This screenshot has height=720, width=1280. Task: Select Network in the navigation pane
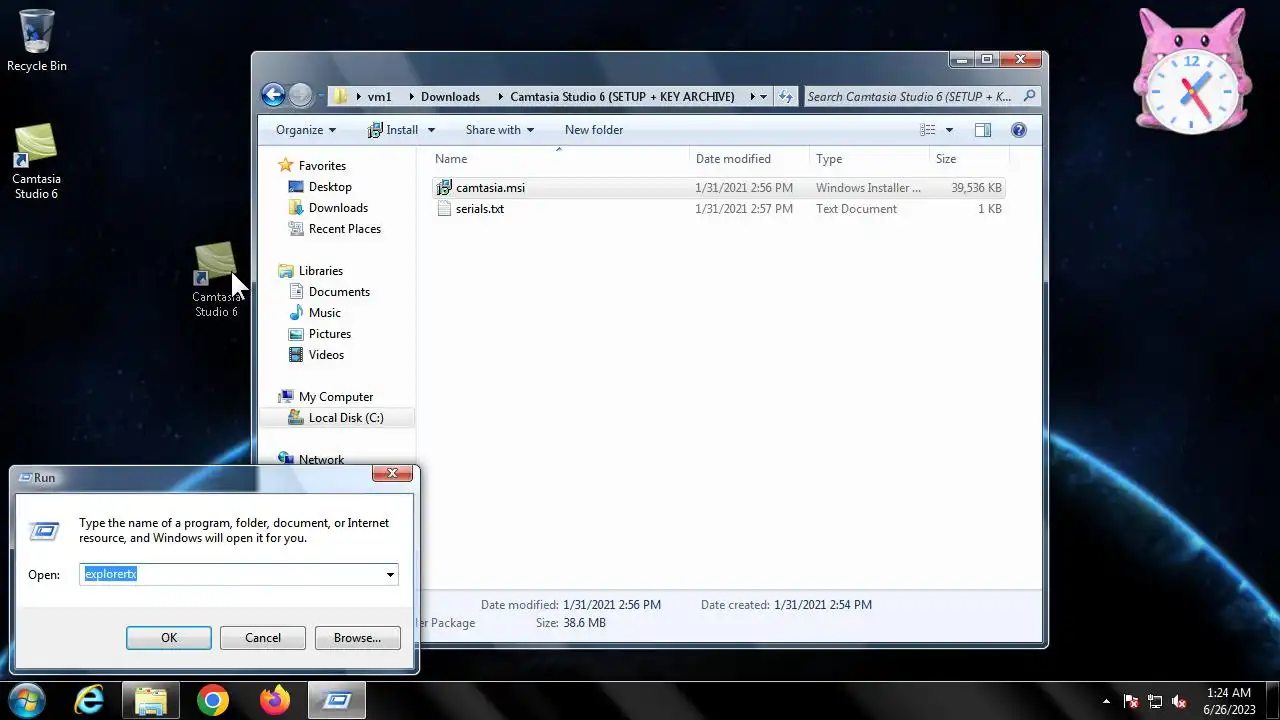(x=321, y=460)
